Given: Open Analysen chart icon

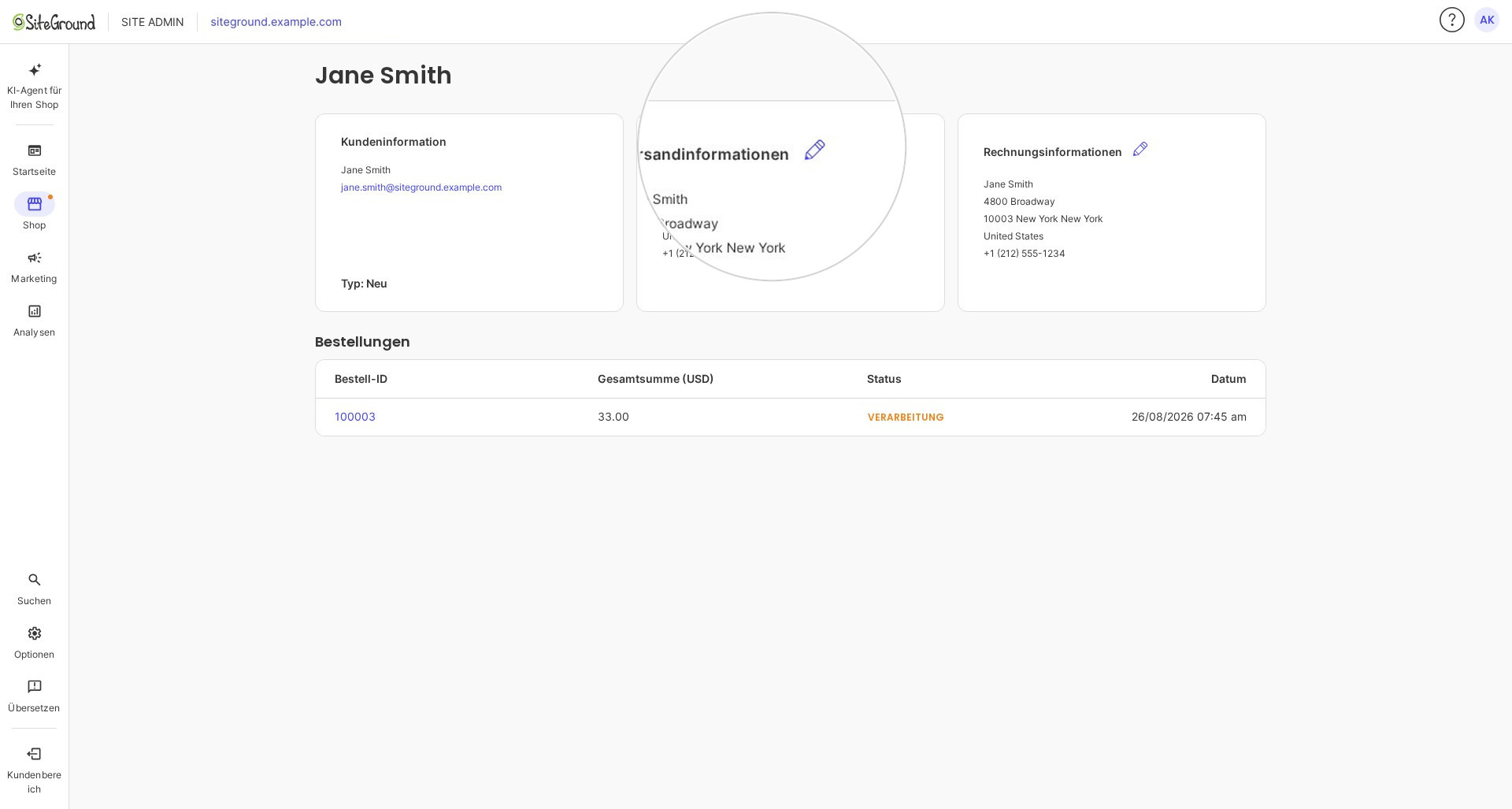Looking at the screenshot, I should [35, 311].
